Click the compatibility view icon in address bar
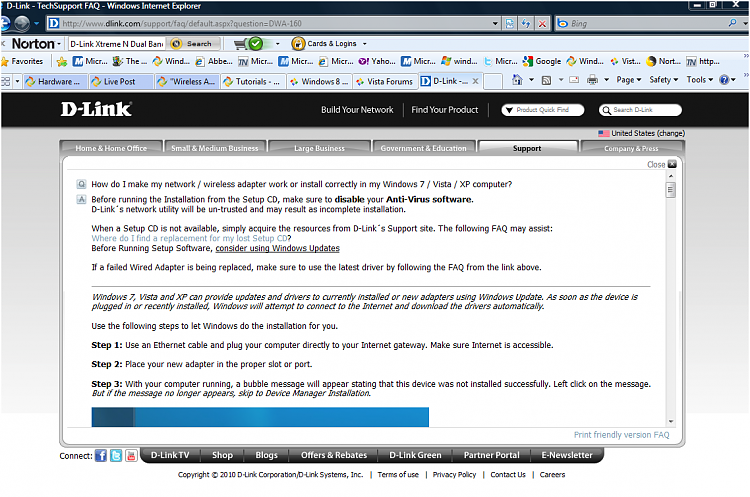This screenshot has width=750, height=497. (510, 23)
